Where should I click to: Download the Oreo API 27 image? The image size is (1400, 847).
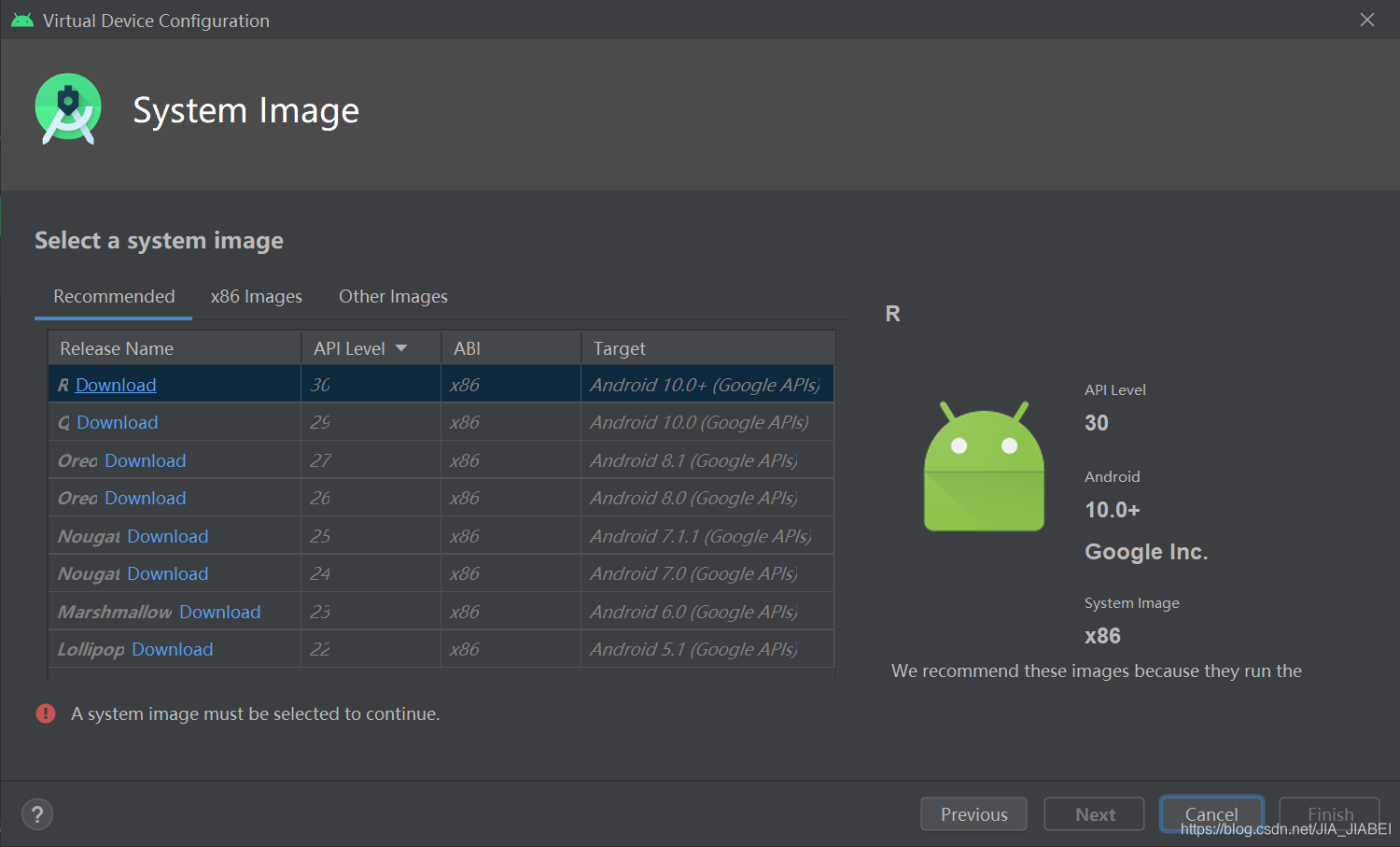[146, 460]
